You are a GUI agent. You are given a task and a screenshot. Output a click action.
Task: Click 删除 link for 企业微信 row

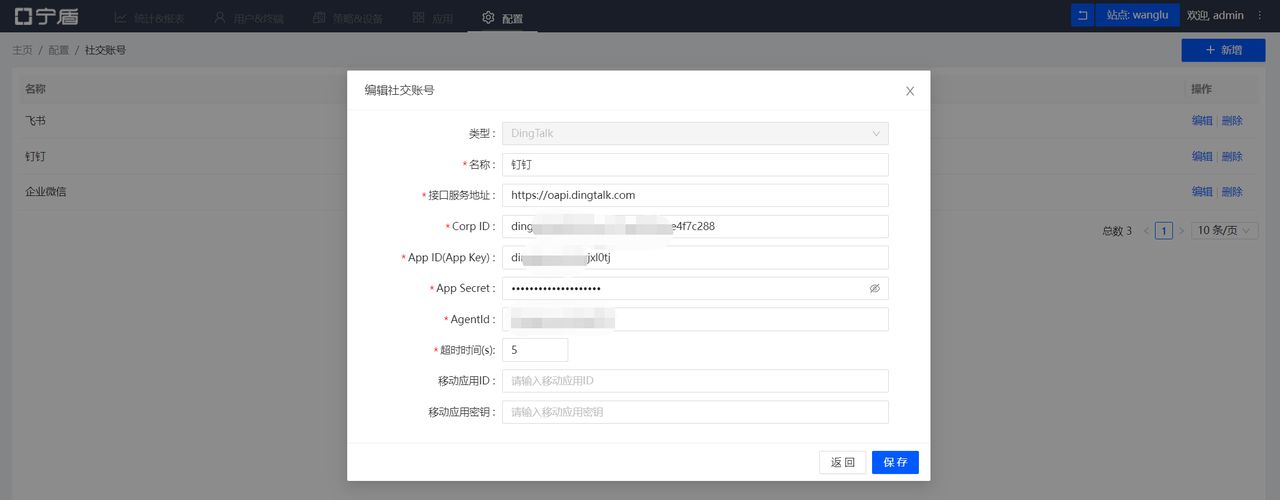pos(1232,192)
